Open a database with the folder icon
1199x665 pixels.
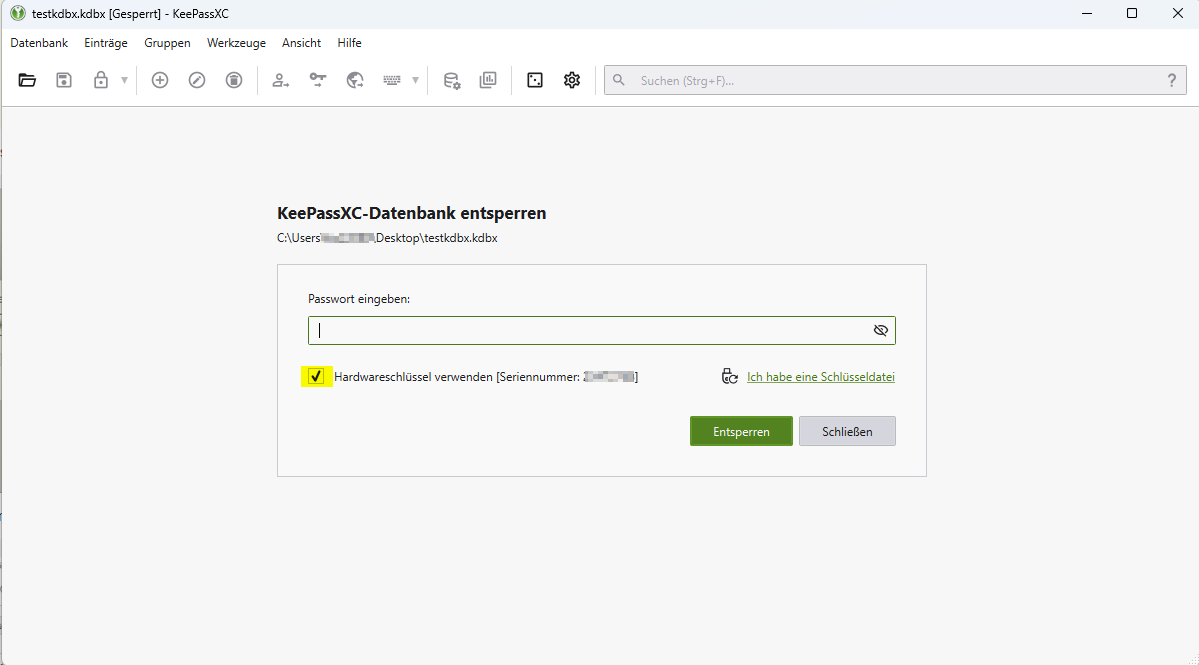tap(27, 80)
